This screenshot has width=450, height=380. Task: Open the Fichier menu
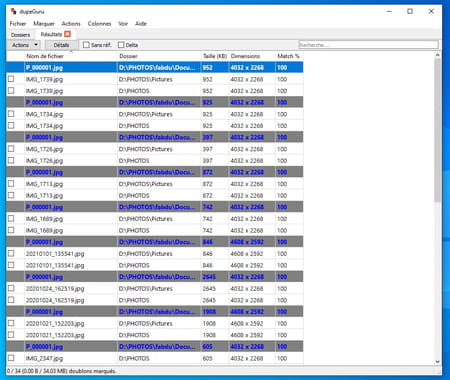18,24
